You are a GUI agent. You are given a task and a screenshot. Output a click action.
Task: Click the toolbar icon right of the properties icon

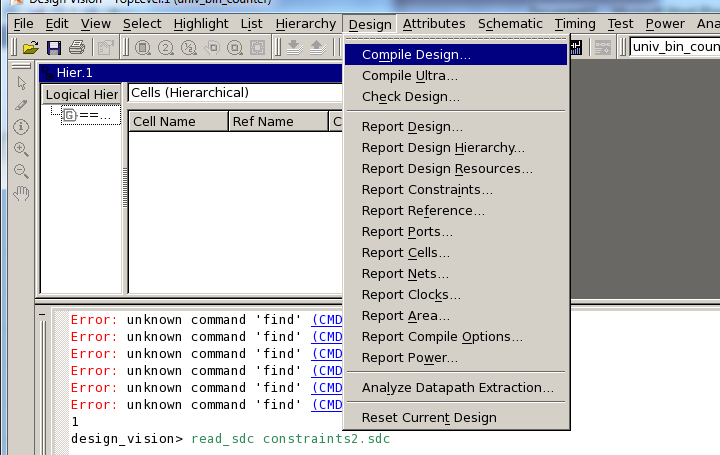(x=143, y=47)
